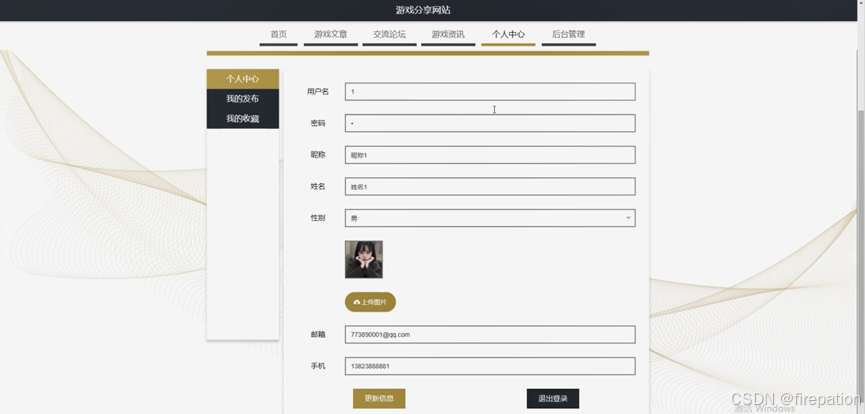Screen dimensions: 865x414
Task: Click the 性别 dropdown arrow
Action: tap(628, 218)
